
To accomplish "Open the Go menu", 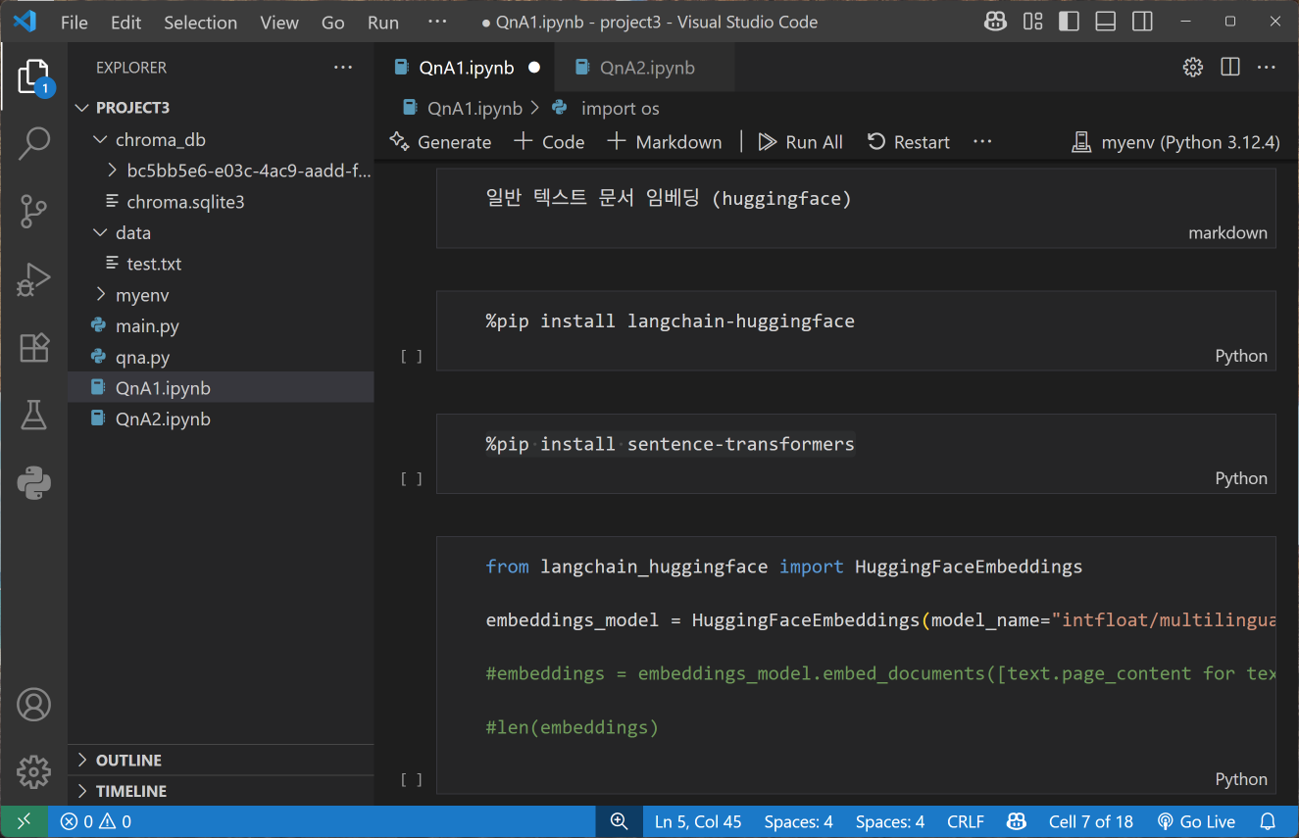I will (x=333, y=22).
